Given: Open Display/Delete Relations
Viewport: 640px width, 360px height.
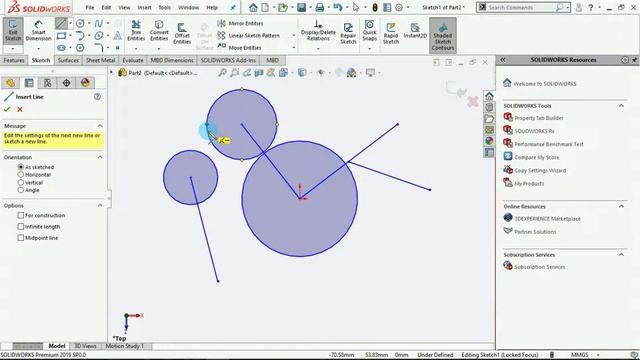Looking at the screenshot, I should 318,31.
